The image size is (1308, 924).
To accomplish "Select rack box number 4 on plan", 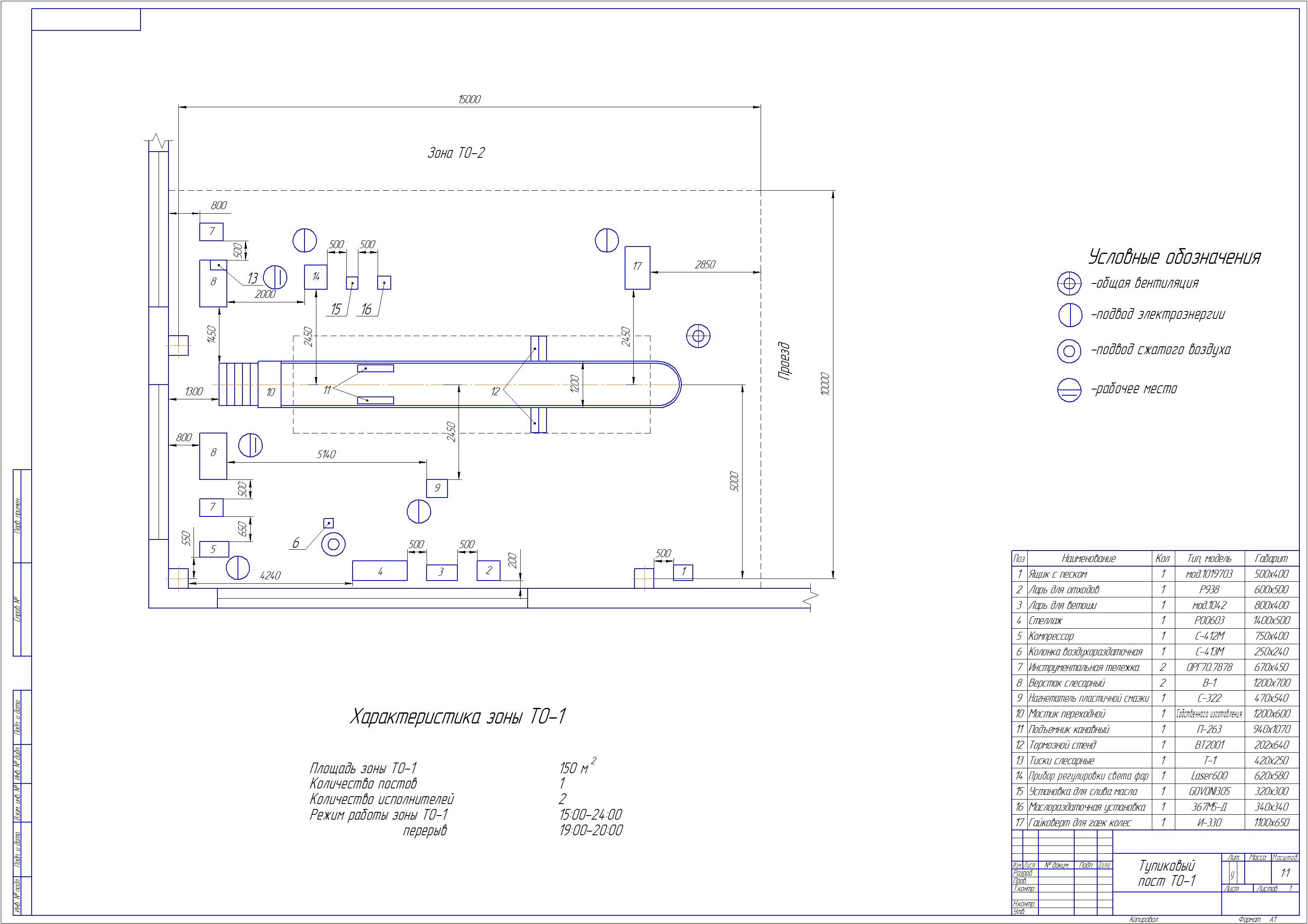I will [x=379, y=571].
